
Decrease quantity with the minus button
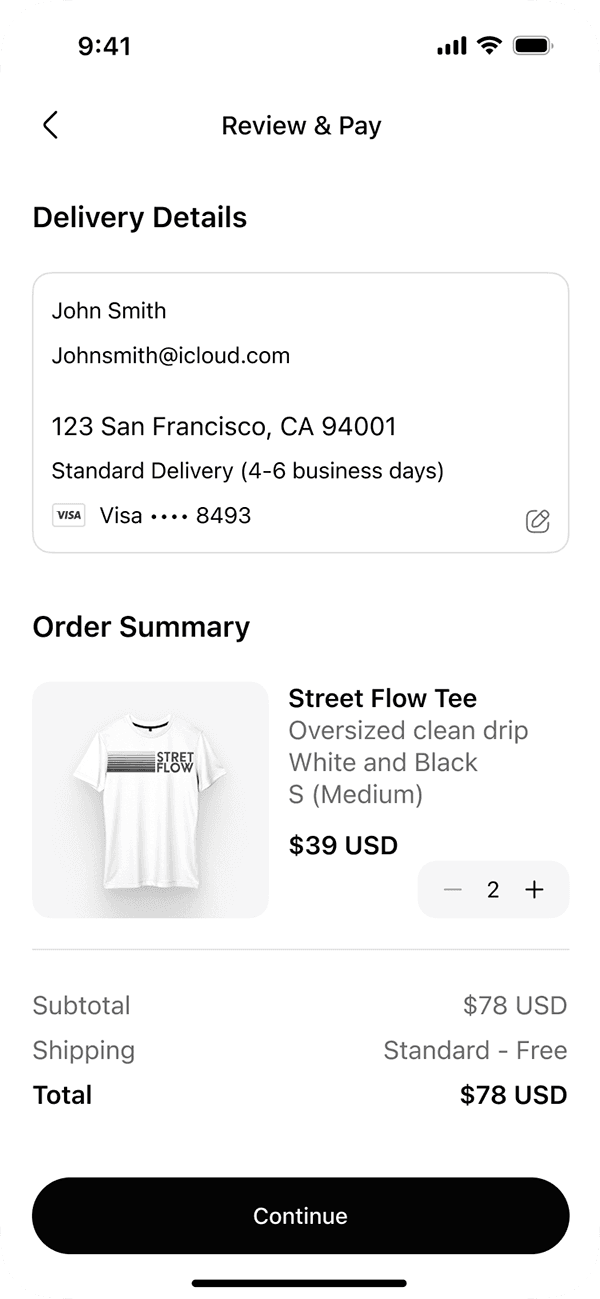tap(453, 890)
